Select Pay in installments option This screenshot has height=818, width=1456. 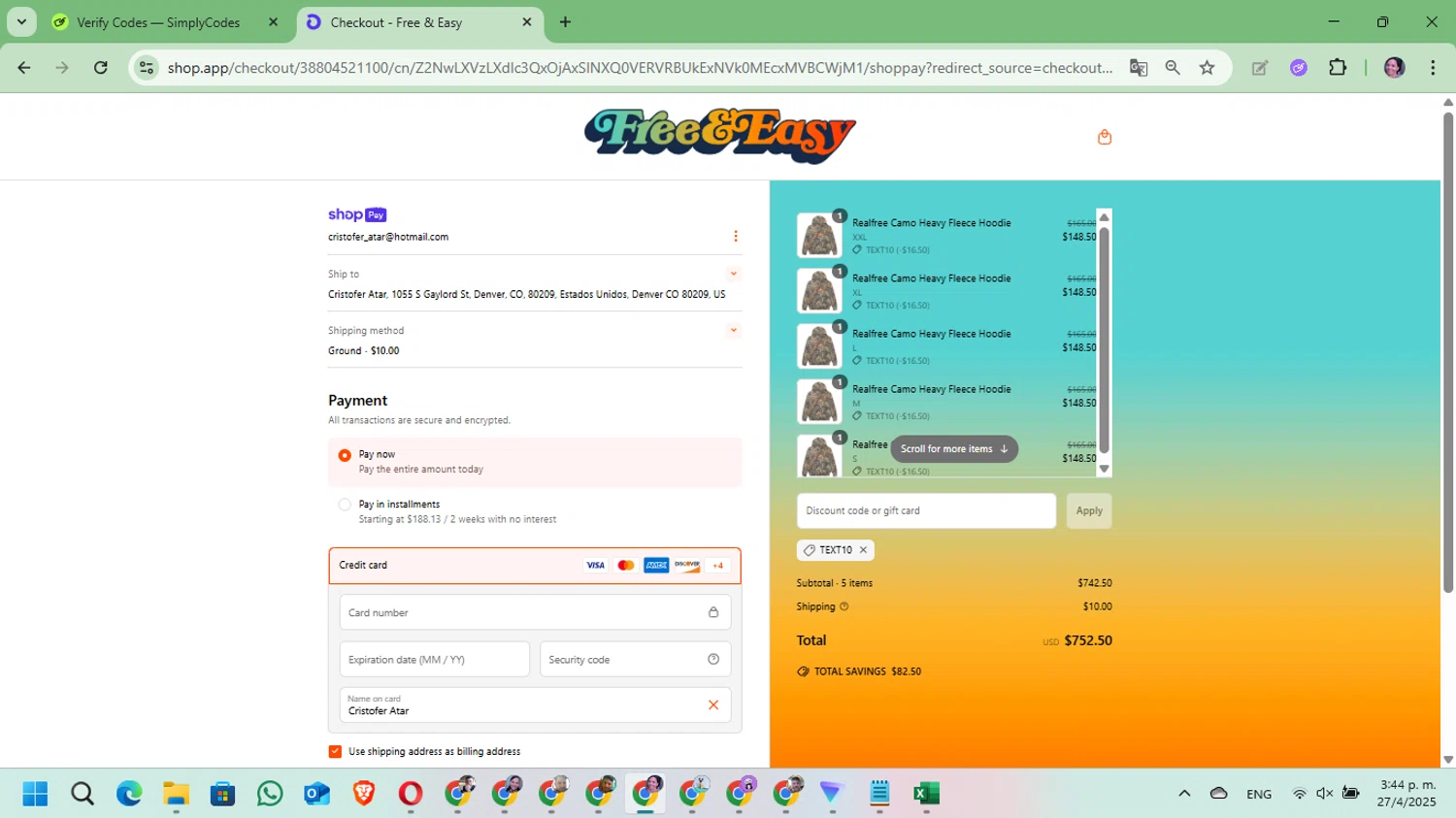345,505
